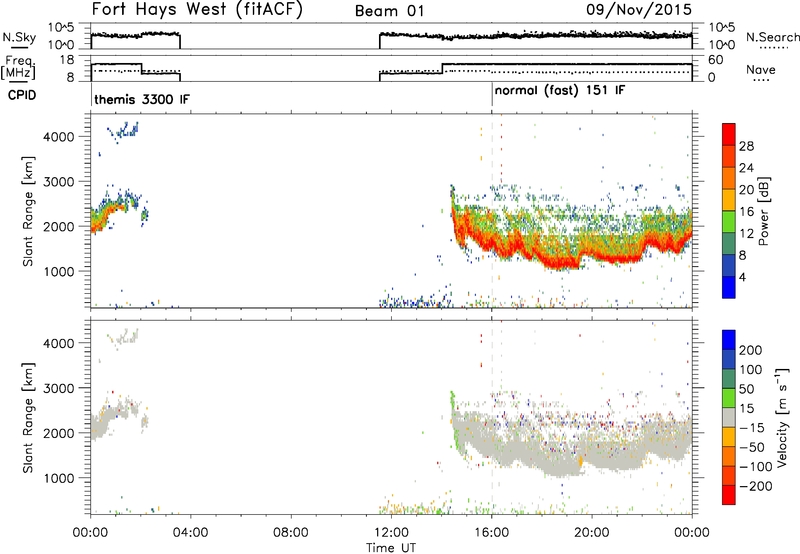Click the '20:00' time axis label

(x=591, y=533)
